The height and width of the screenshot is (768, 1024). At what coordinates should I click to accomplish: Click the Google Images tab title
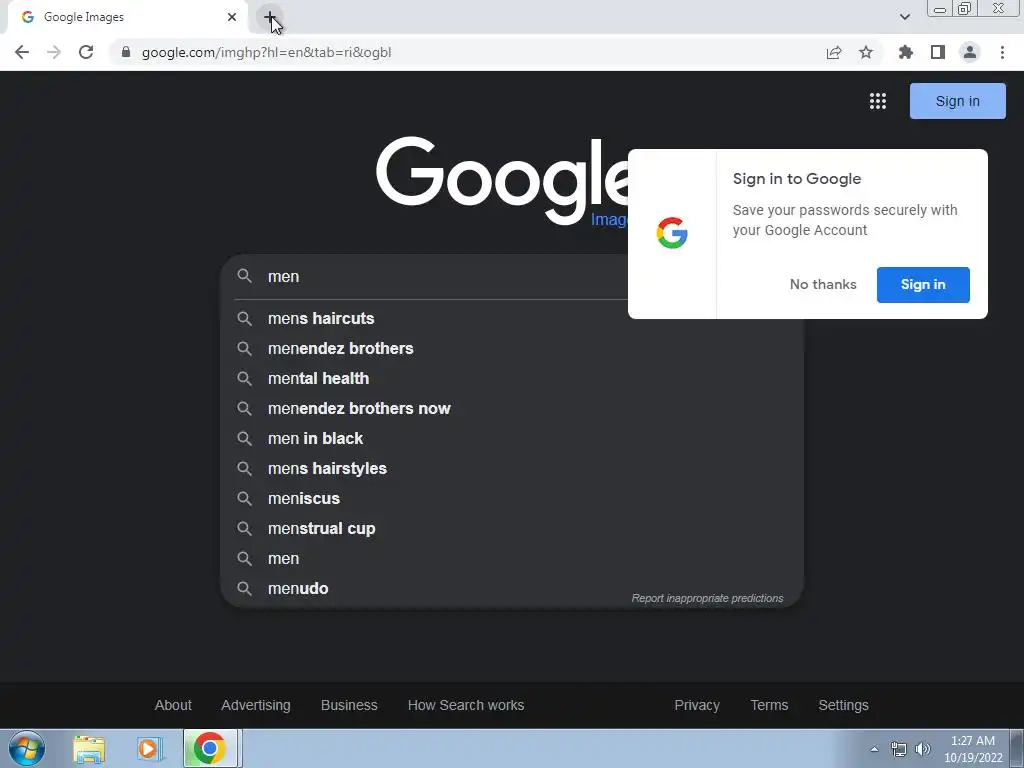[x=84, y=17]
